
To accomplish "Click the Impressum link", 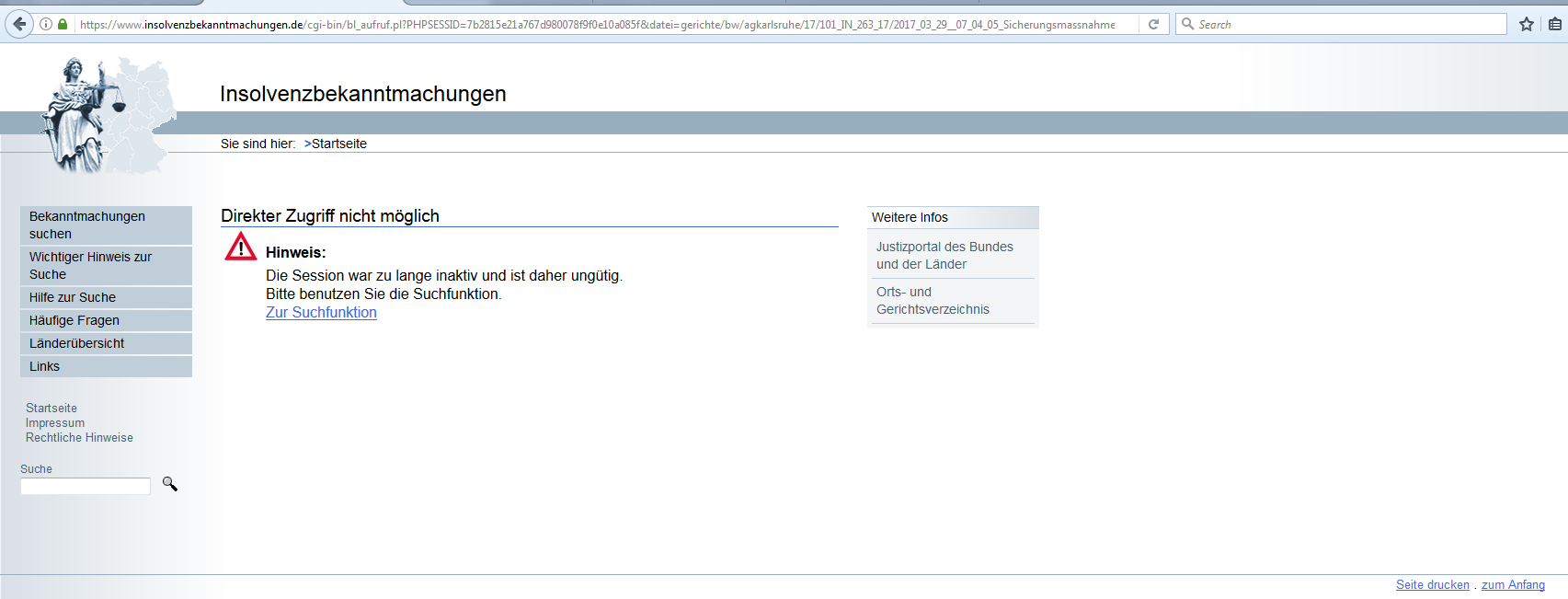I will pyautogui.click(x=55, y=423).
